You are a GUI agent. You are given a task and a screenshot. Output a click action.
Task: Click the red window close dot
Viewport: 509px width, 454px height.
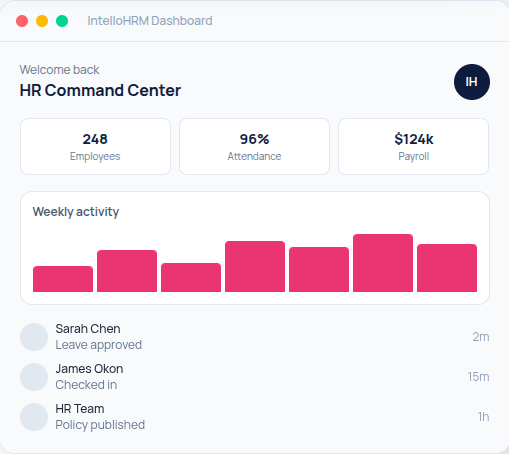(x=22, y=21)
